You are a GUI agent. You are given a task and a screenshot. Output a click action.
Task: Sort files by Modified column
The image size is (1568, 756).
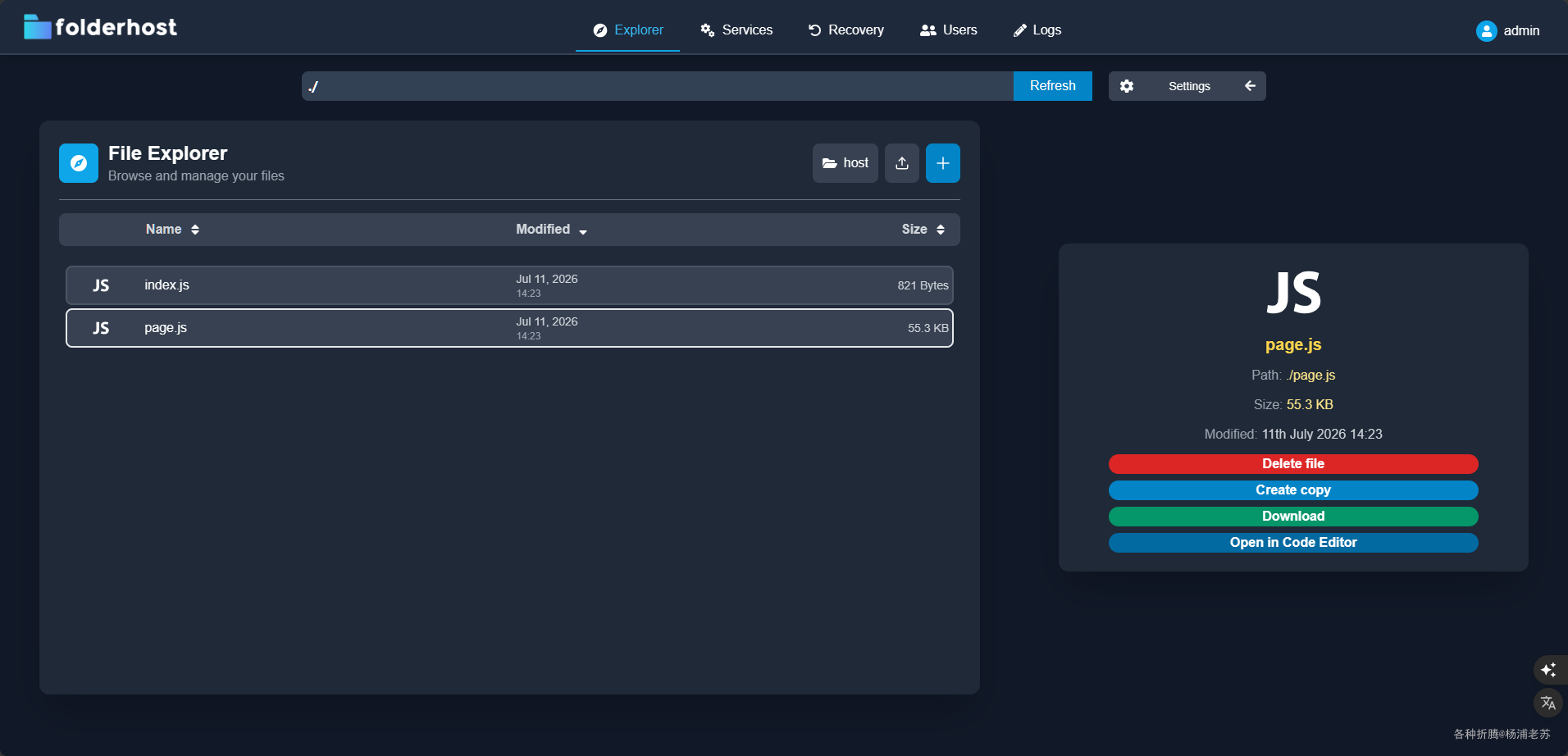click(551, 230)
